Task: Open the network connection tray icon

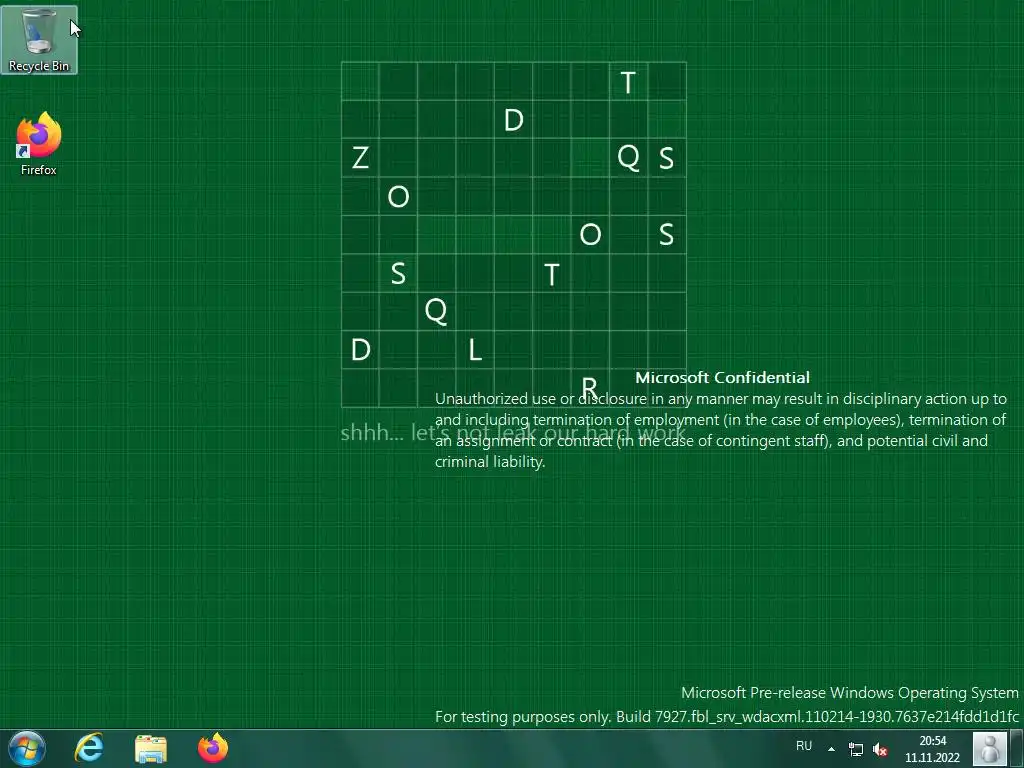Action: click(x=856, y=749)
